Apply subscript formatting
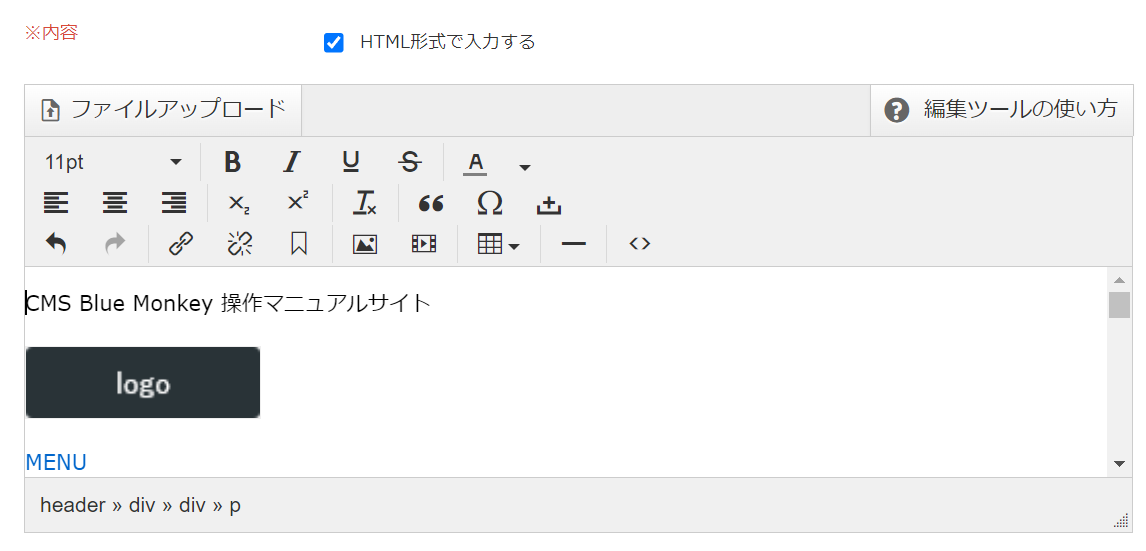 [239, 203]
